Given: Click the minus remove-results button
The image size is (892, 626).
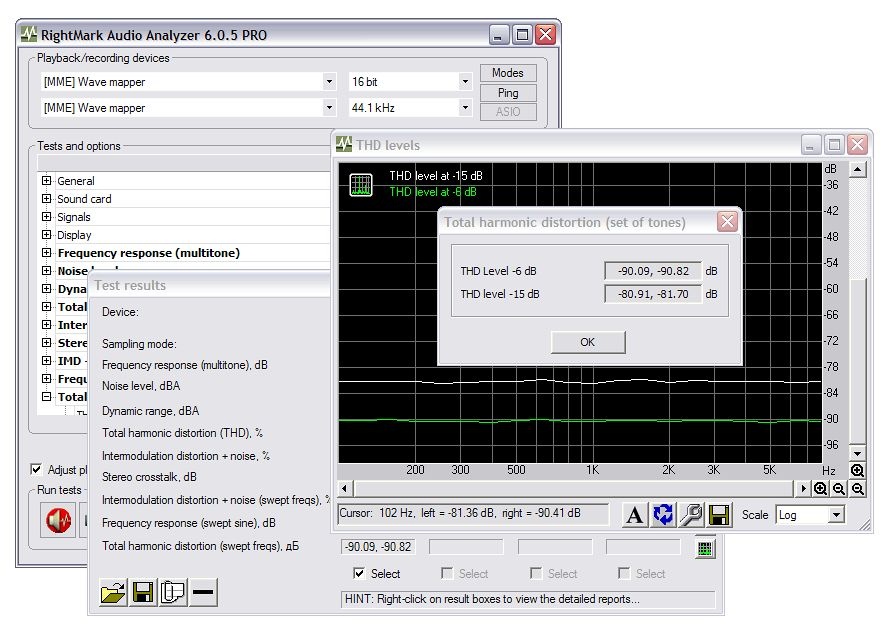Looking at the screenshot, I should (x=203, y=592).
